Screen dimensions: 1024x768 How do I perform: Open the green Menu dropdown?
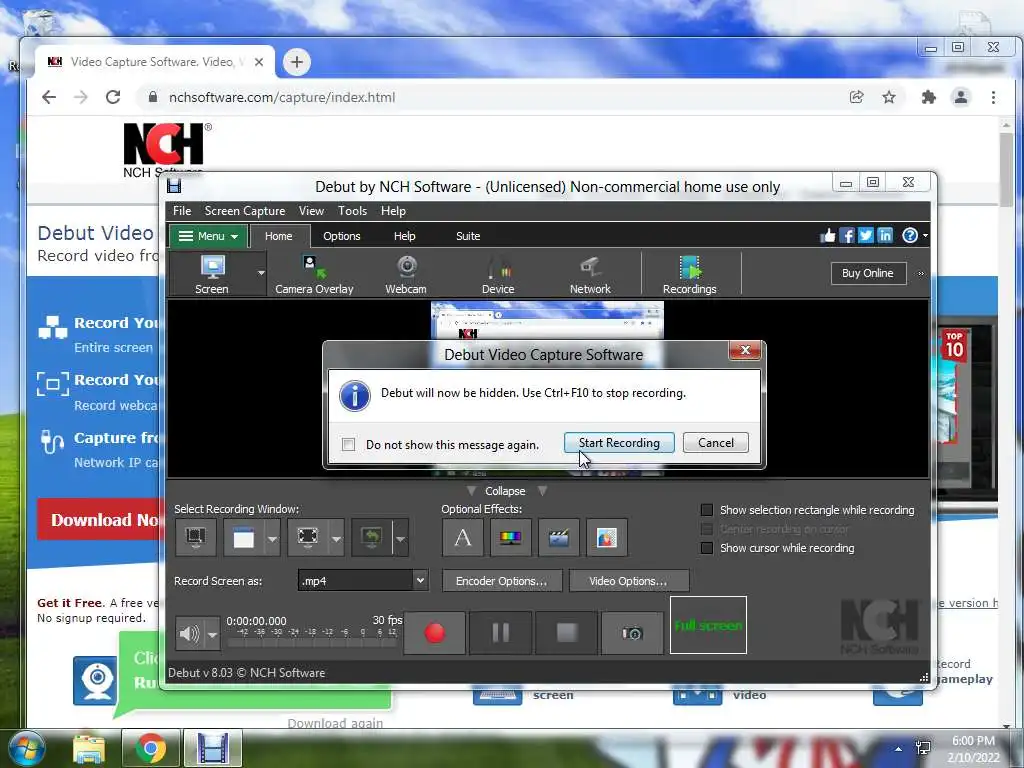(x=208, y=236)
